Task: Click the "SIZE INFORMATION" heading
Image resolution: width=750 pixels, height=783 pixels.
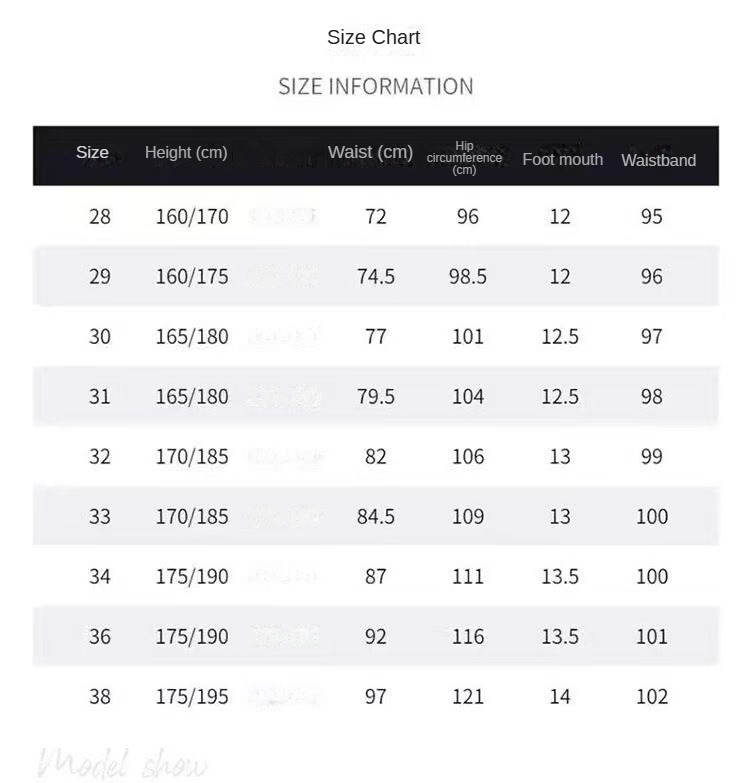Action: 375,86
